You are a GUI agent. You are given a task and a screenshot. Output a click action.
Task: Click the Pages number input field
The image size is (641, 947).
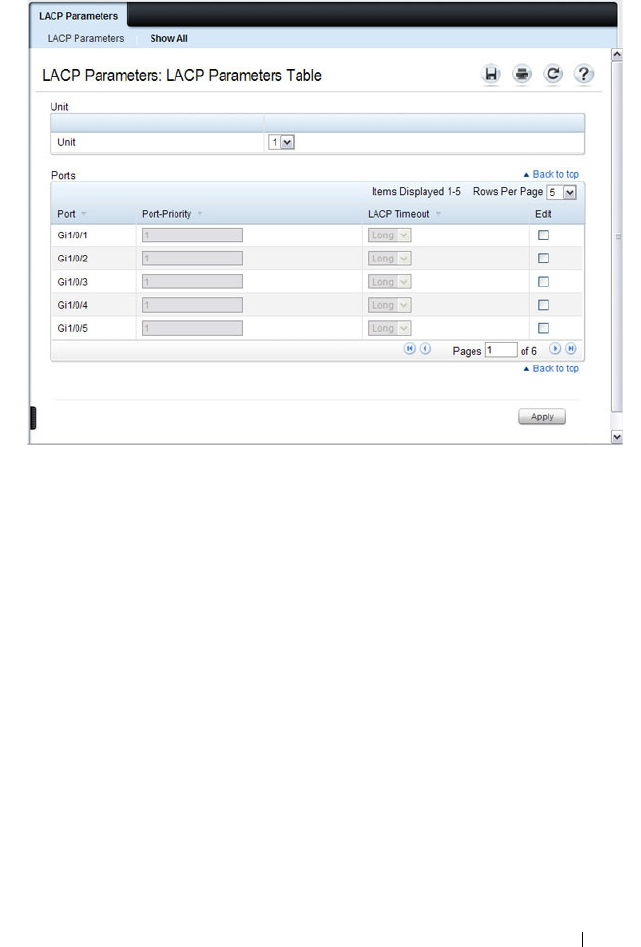tap(501, 350)
